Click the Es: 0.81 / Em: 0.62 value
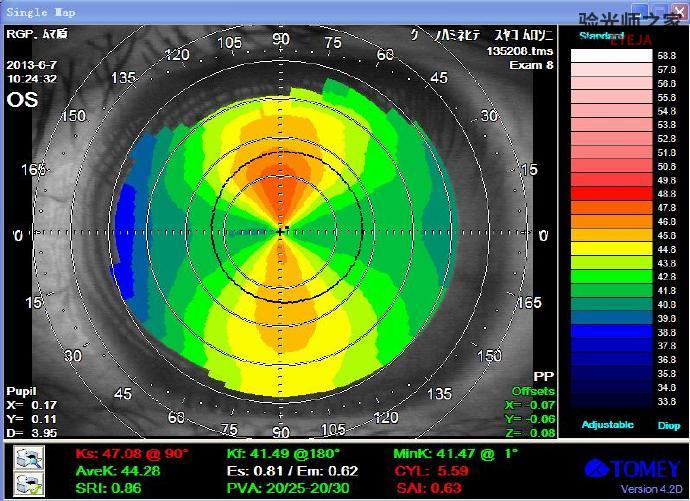690x501 pixels. click(293, 471)
